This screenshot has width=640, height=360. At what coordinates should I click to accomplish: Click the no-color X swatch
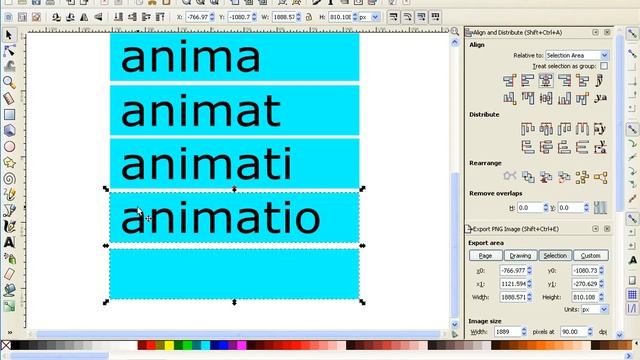tap(6, 345)
